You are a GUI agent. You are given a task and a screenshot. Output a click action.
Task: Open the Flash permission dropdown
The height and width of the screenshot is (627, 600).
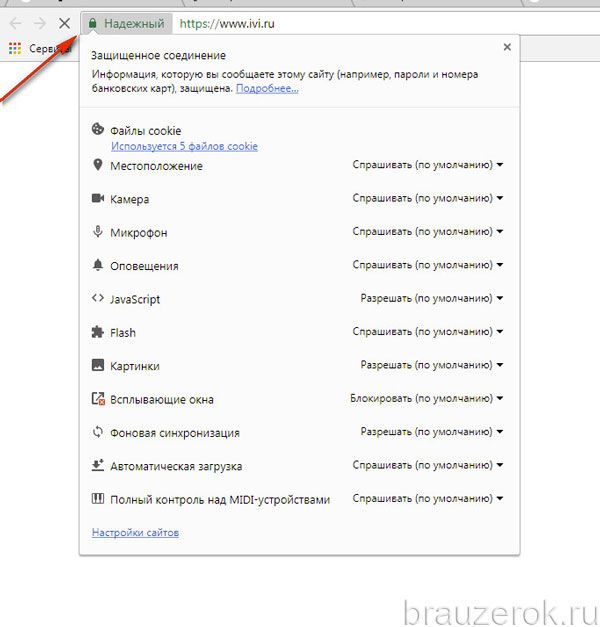click(428, 331)
